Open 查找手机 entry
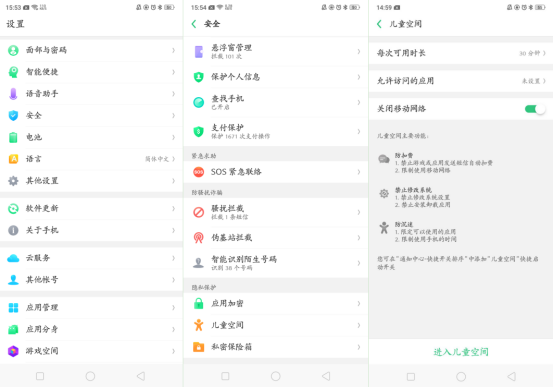This screenshot has width=554, height=387. 276,102
